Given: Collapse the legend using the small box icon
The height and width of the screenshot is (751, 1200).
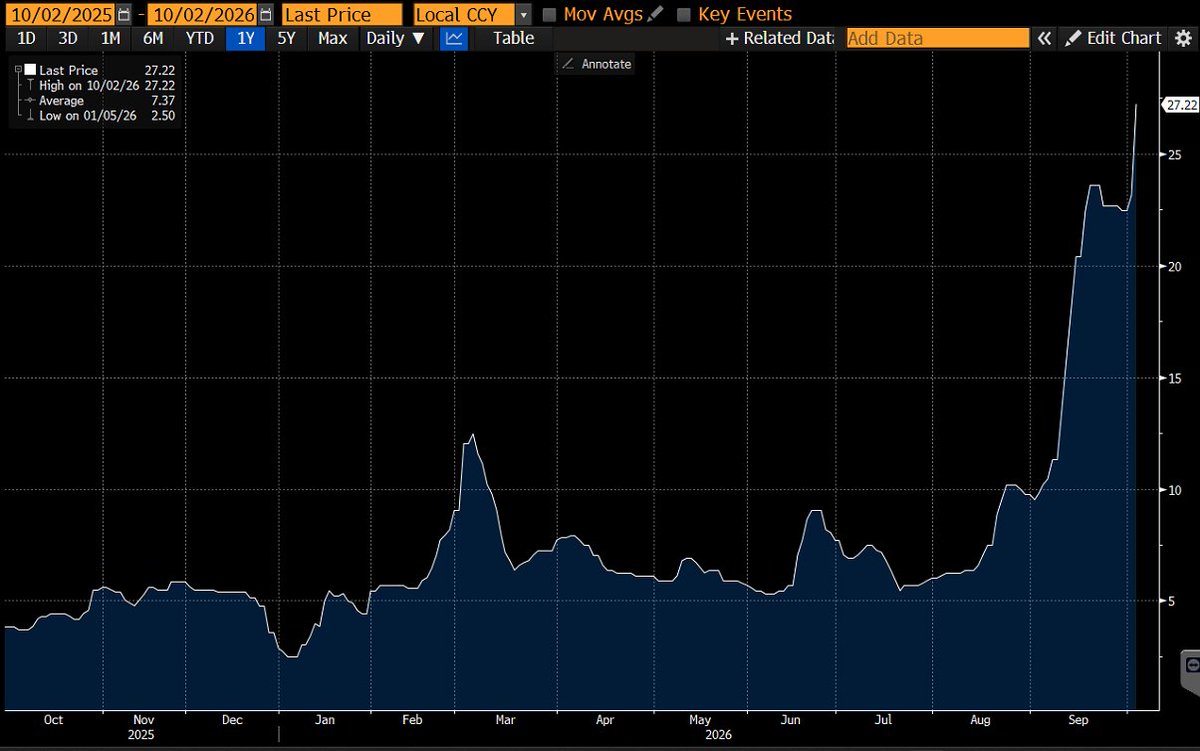Looking at the screenshot, I should coord(18,70).
